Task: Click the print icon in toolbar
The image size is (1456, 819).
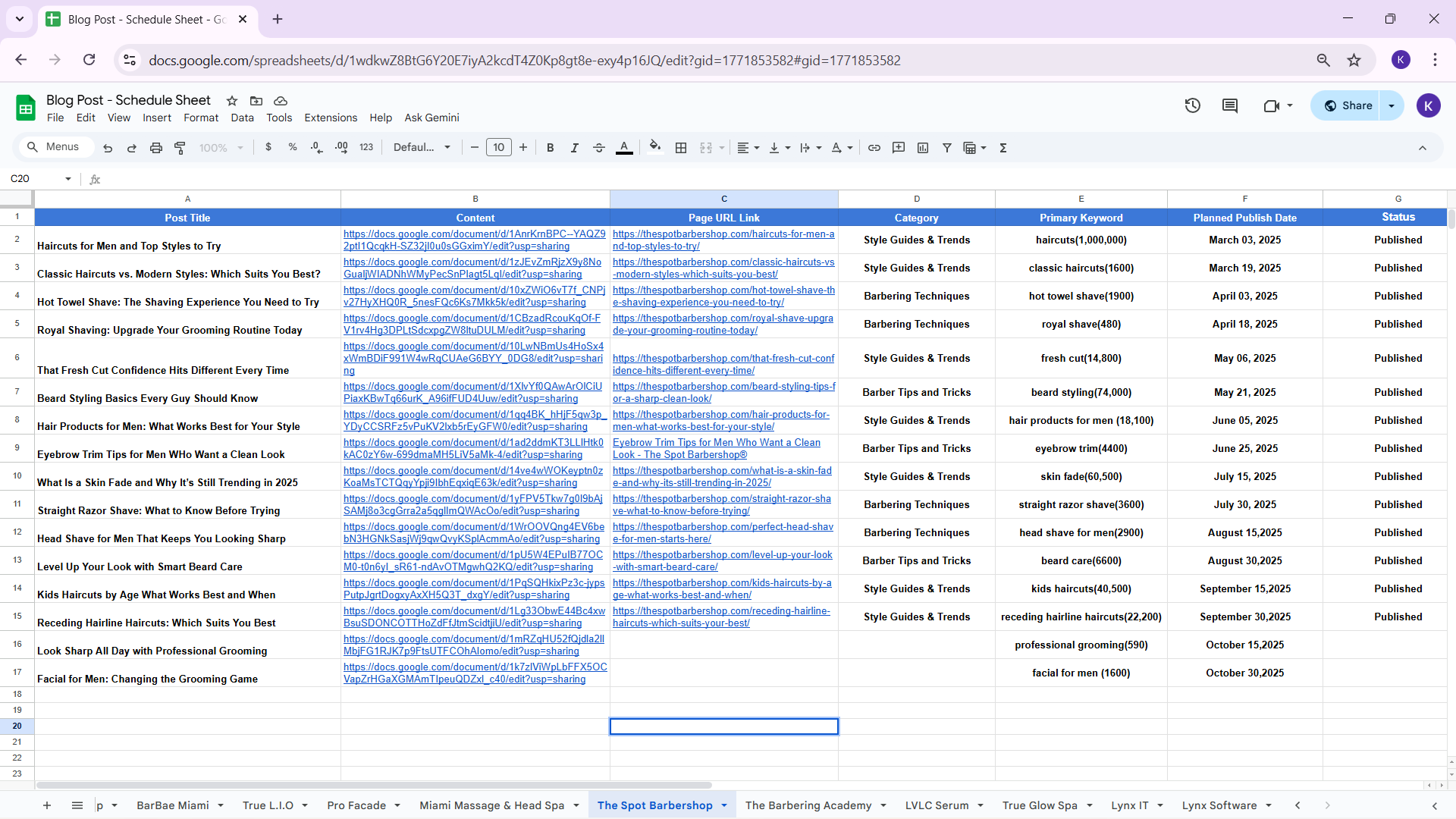Action: pyautogui.click(x=156, y=148)
